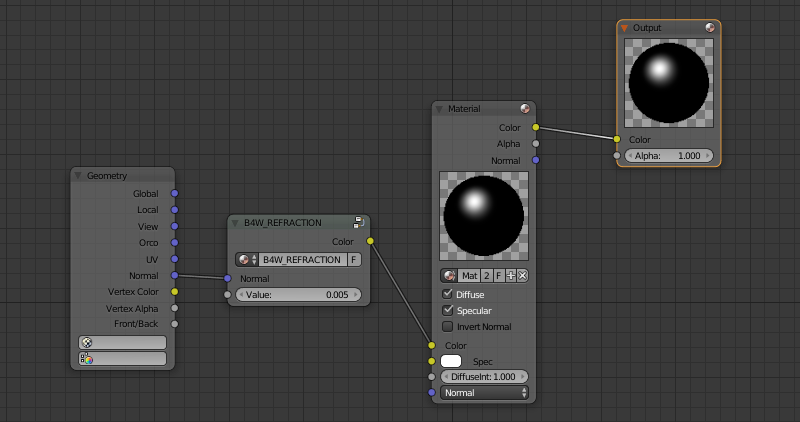Click the Output node preview toggle icon
800x422 pixels.
(x=710, y=28)
